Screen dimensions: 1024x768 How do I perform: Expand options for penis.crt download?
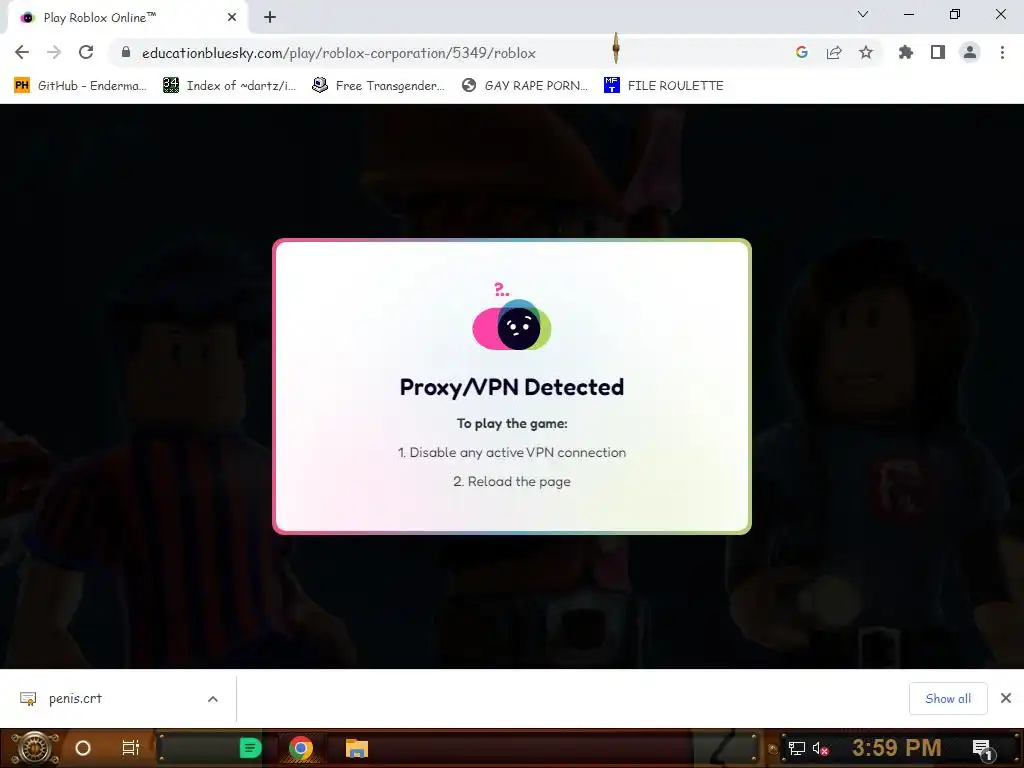coord(213,699)
